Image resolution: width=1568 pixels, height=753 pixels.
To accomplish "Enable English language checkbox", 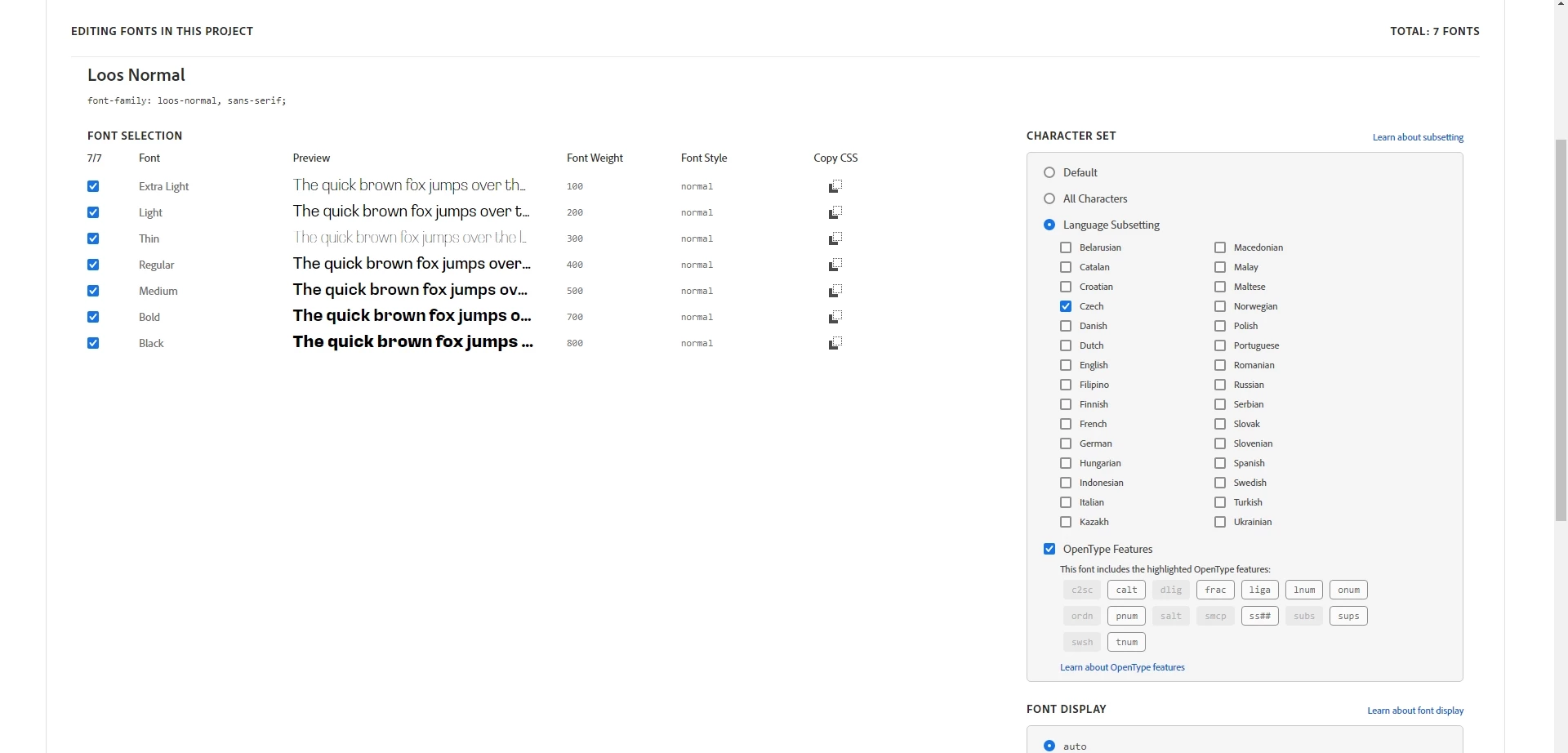I will [x=1066, y=365].
